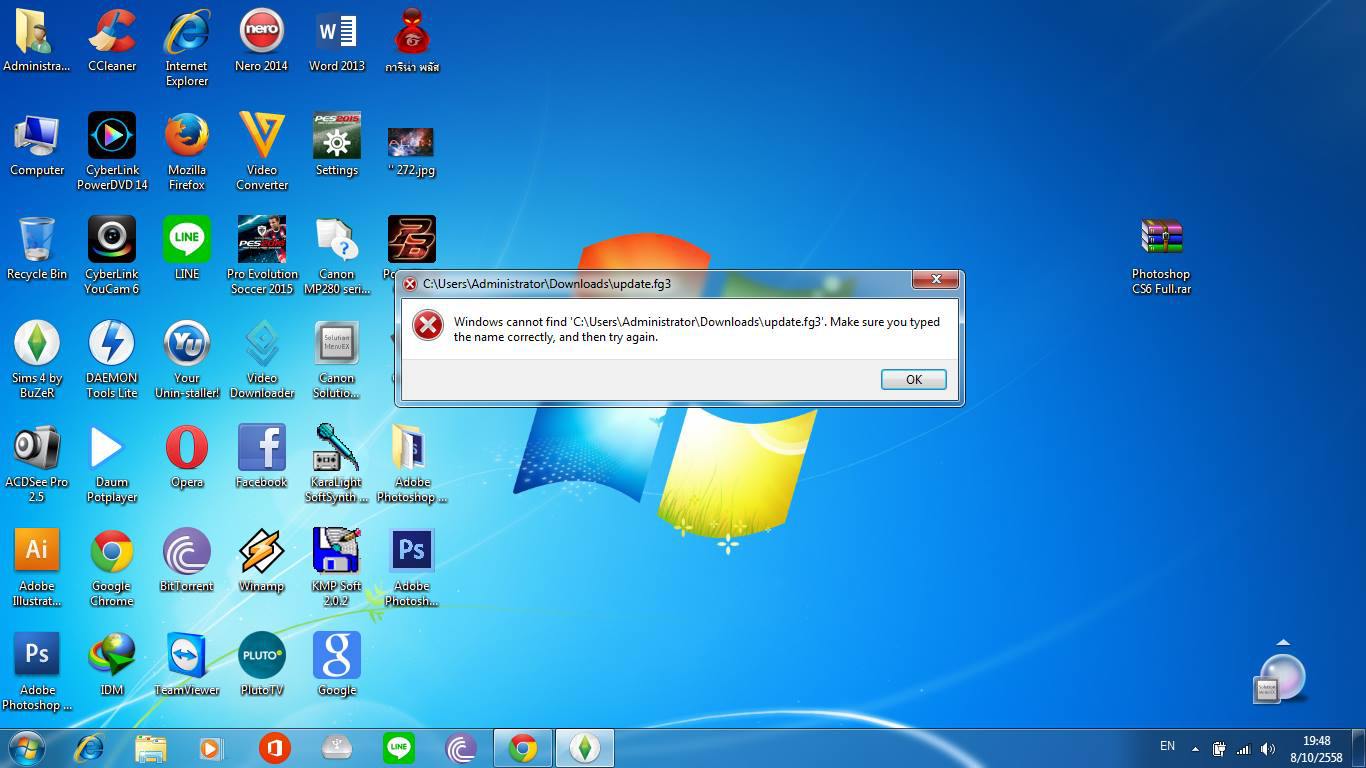Select Mozilla Firefox desktop icon
This screenshot has width=1366, height=768.
[x=187, y=152]
